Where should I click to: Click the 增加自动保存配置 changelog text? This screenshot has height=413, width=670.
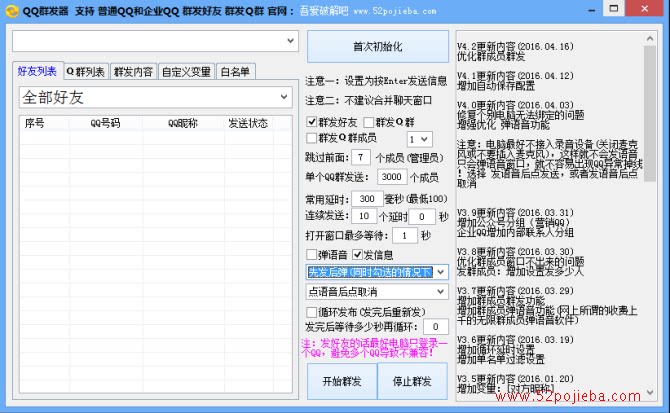496,86
